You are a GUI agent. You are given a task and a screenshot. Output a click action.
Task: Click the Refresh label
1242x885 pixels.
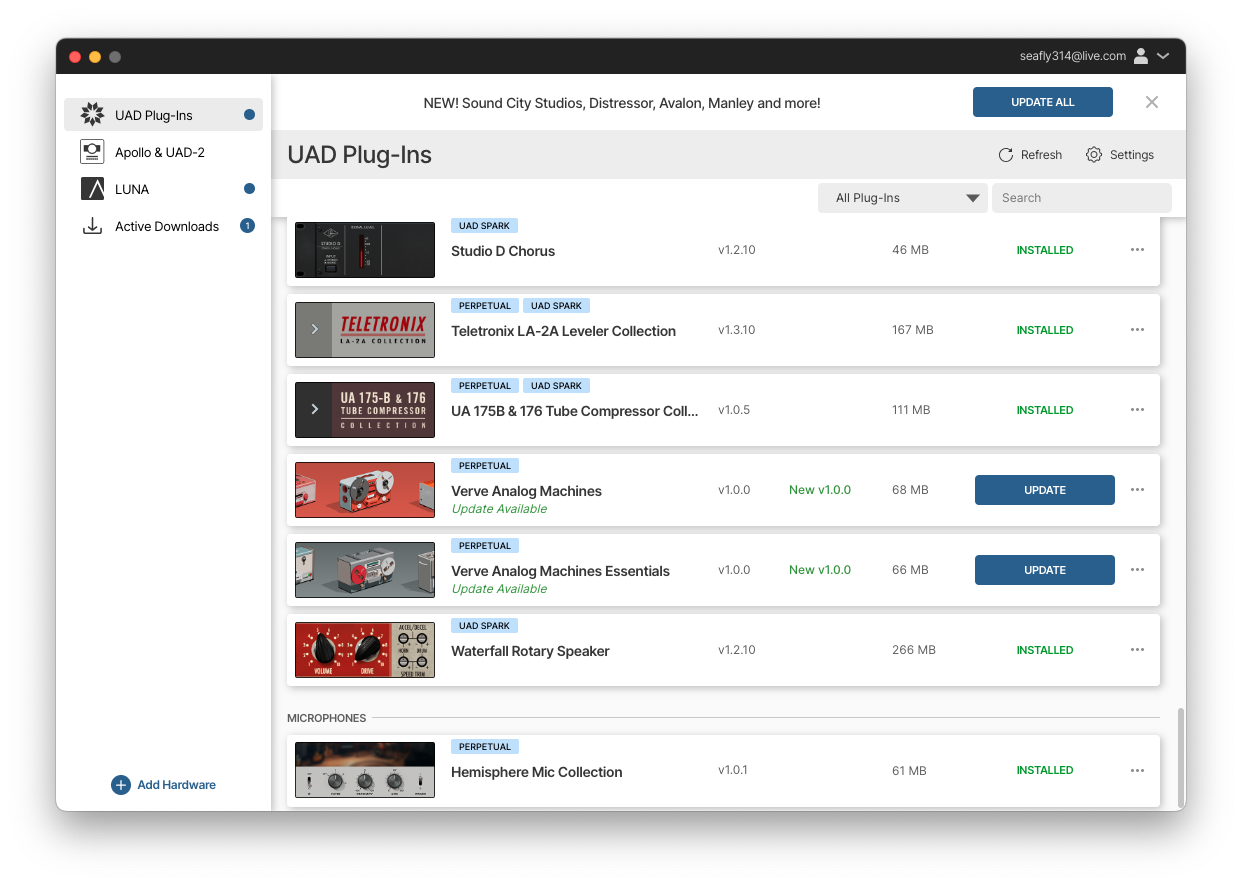(x=1041, y=155)
